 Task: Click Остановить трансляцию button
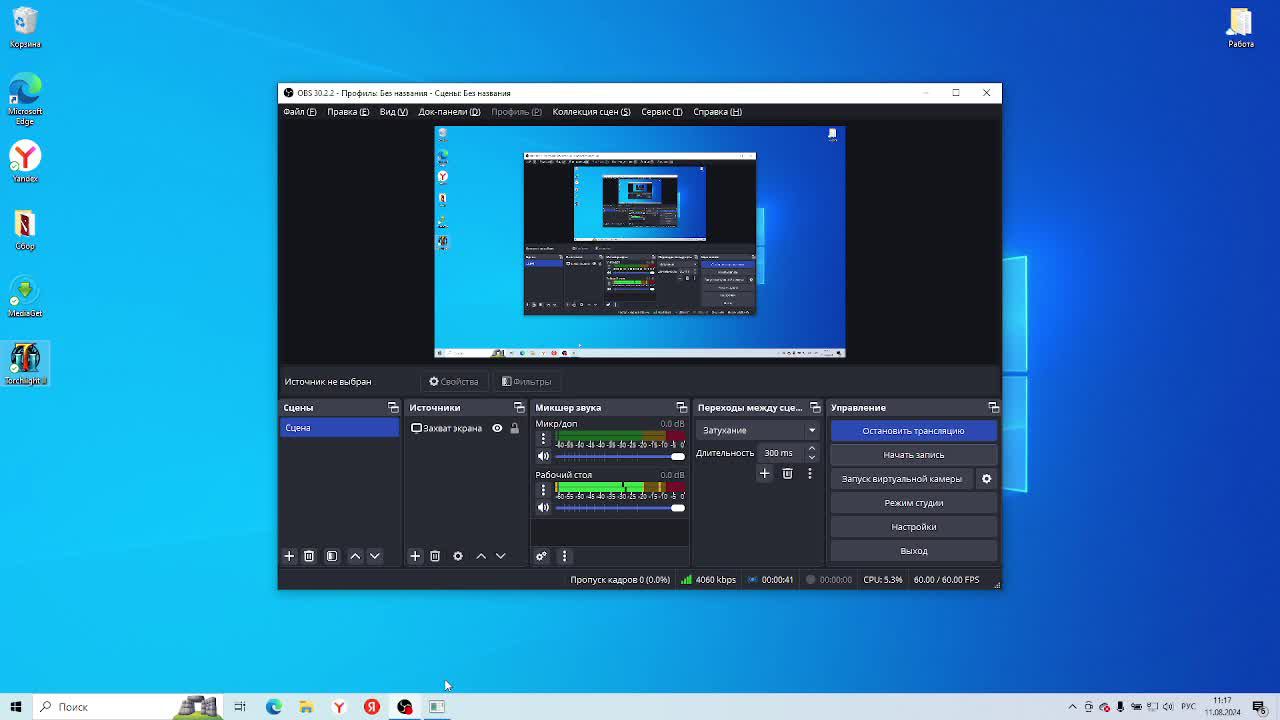(x=913, y=431)
